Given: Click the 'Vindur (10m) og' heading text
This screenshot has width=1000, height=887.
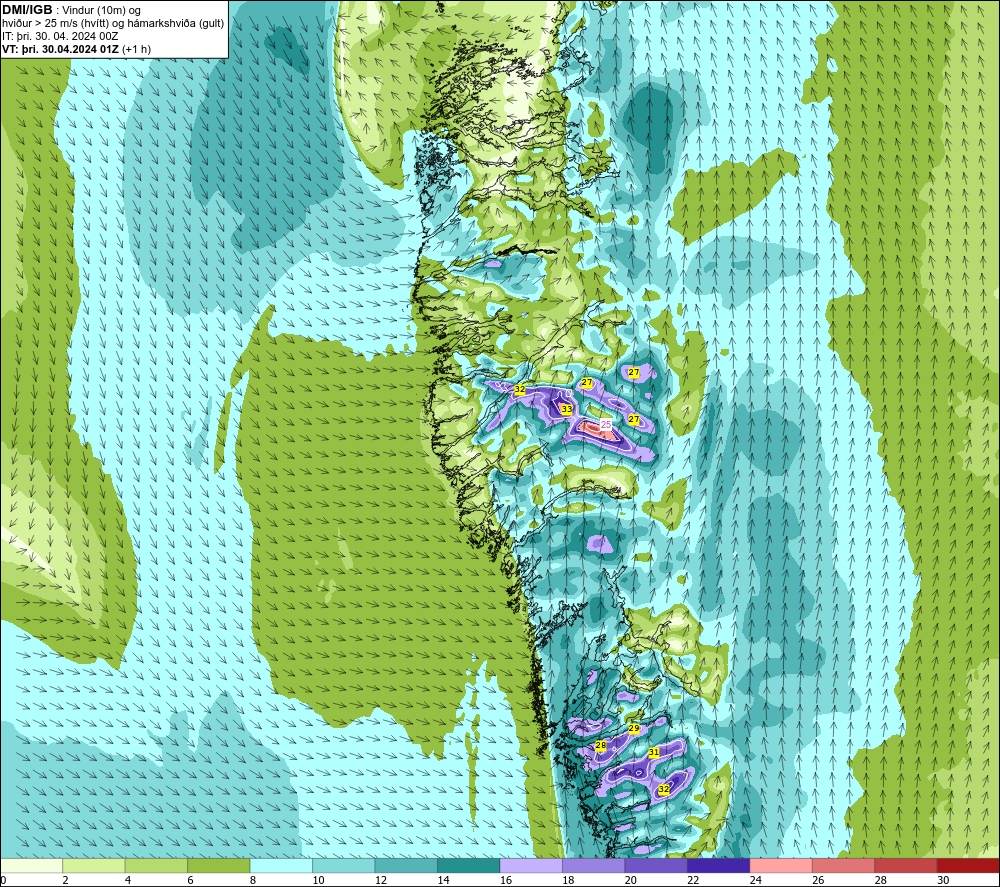Looking at the screenshot, I should coord(101,10).
